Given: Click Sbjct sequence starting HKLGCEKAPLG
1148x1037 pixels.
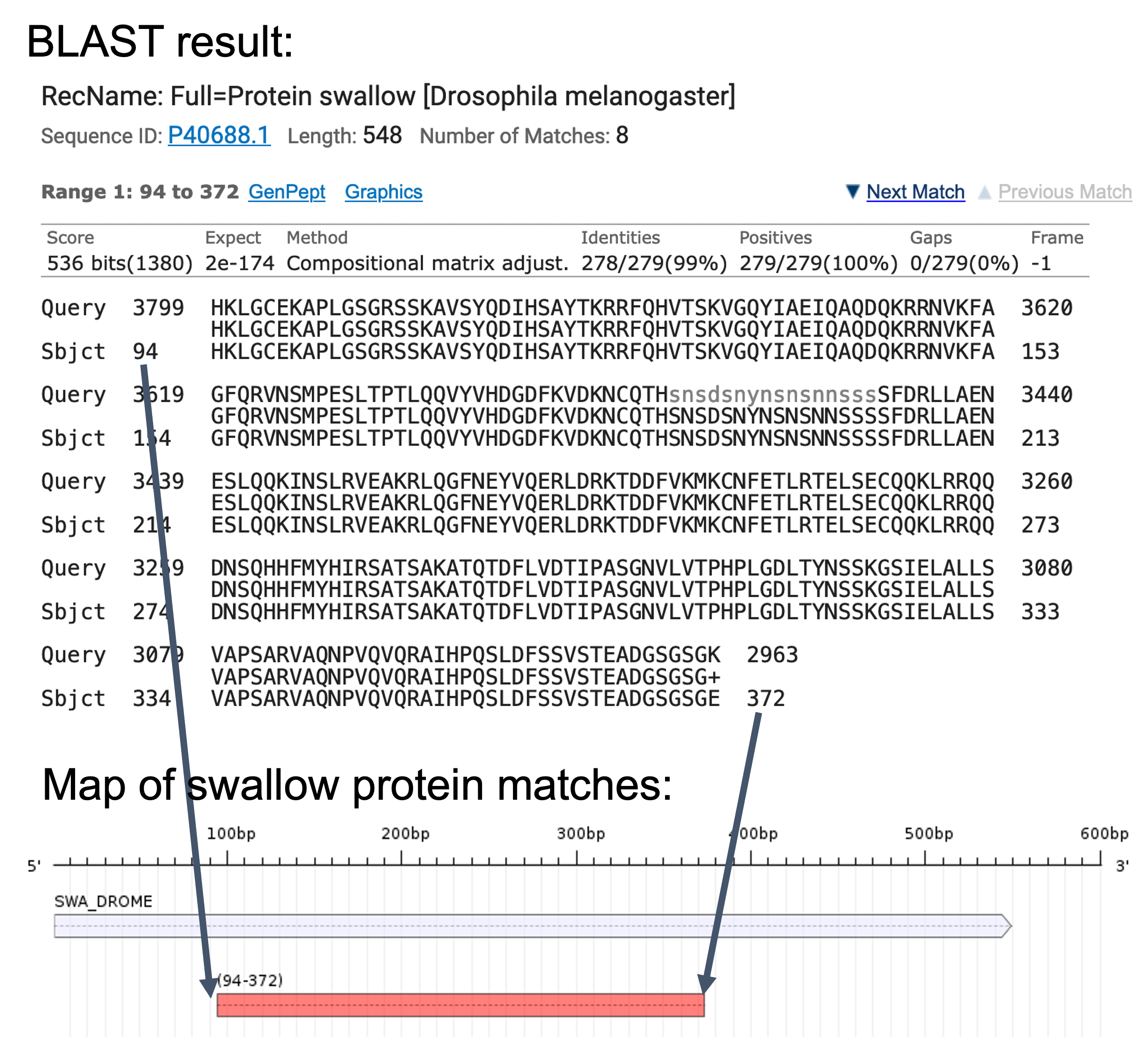Looking at the screenshot, I should [x=602, y=351].
